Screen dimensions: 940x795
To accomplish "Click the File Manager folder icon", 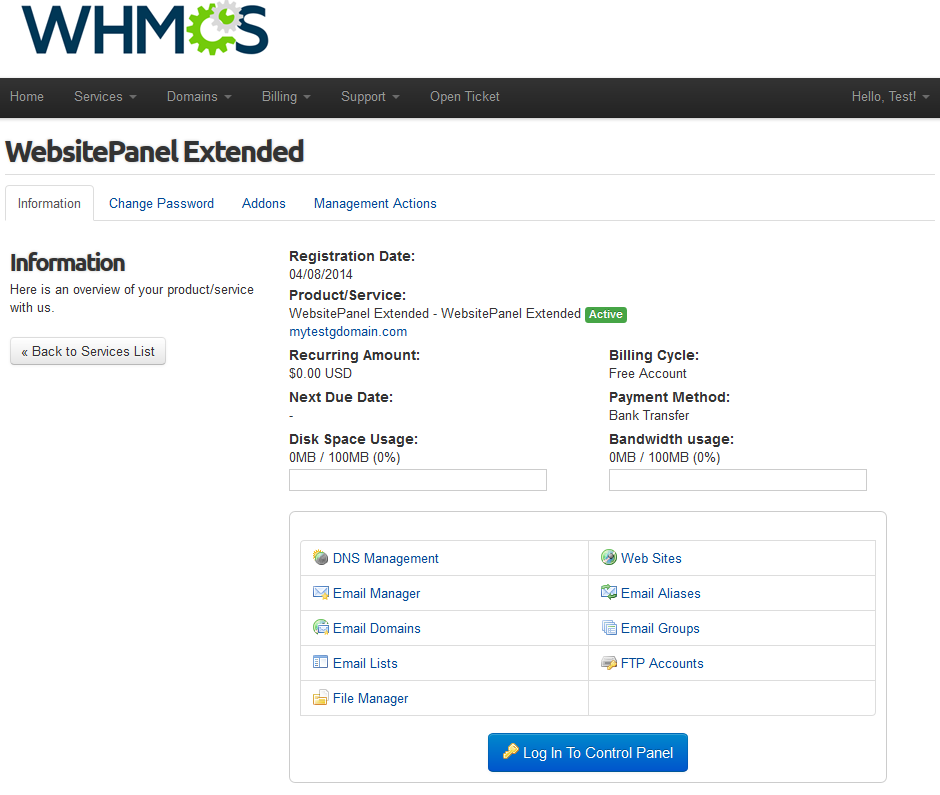I will (x=321, y=697).
